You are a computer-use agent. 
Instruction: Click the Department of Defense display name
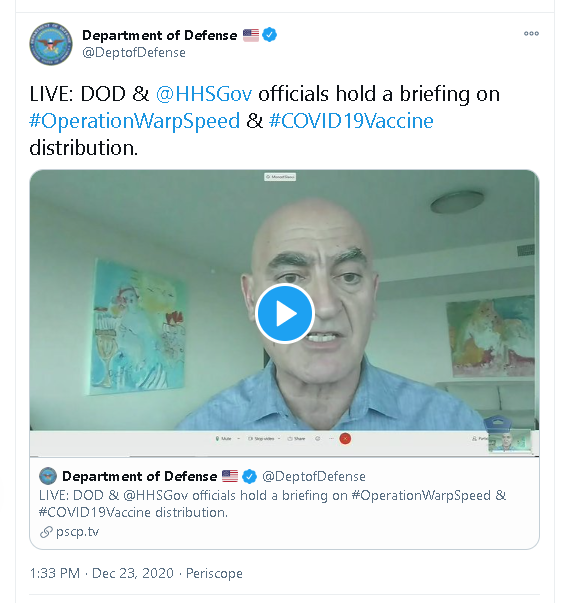pyautogui.click(x=160, y=35)
